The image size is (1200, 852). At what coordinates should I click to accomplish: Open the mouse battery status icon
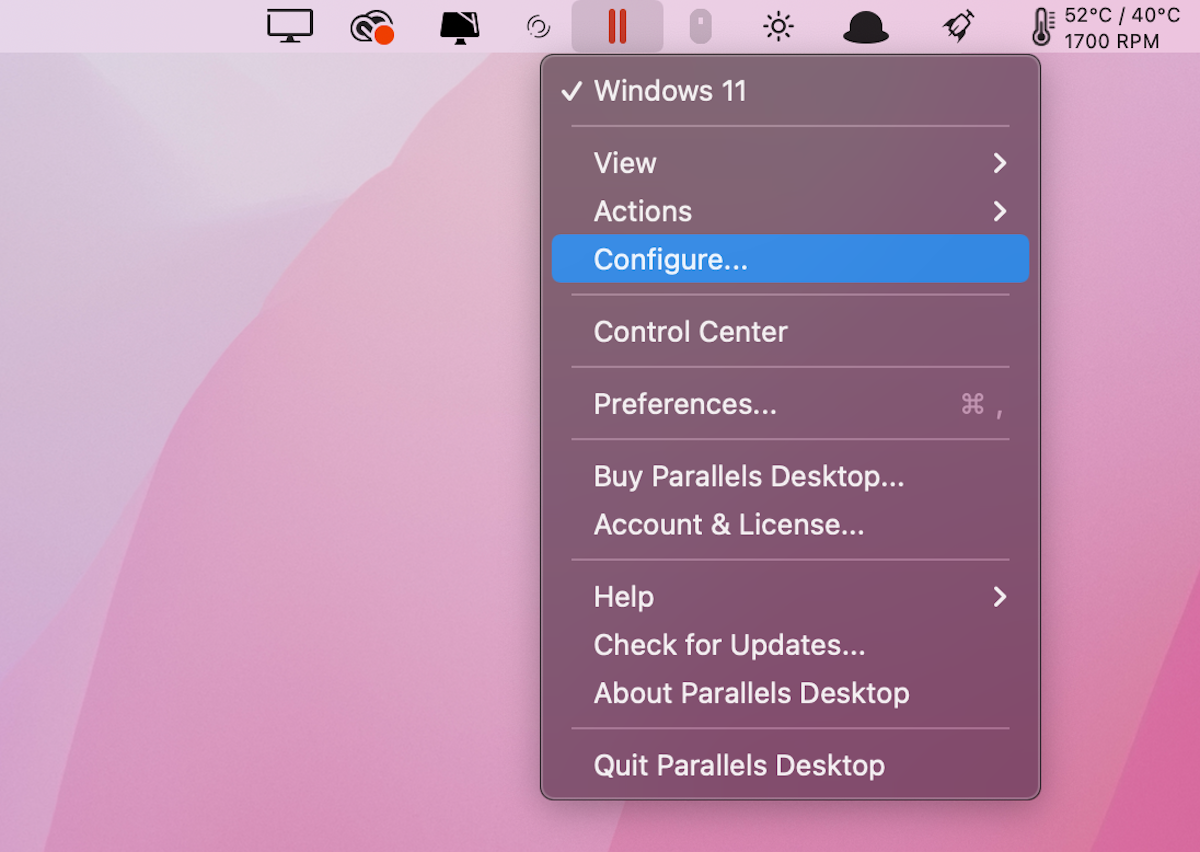(x=699, y=24)
